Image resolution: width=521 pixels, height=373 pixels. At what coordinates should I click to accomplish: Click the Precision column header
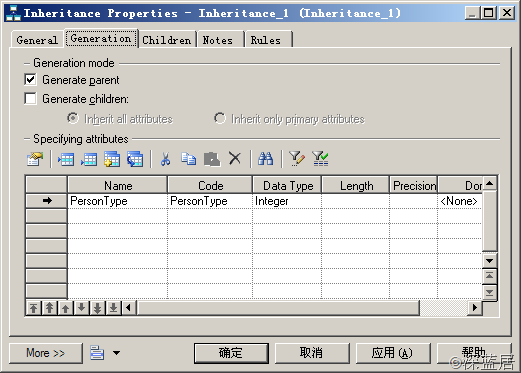[x=414, y=185]
